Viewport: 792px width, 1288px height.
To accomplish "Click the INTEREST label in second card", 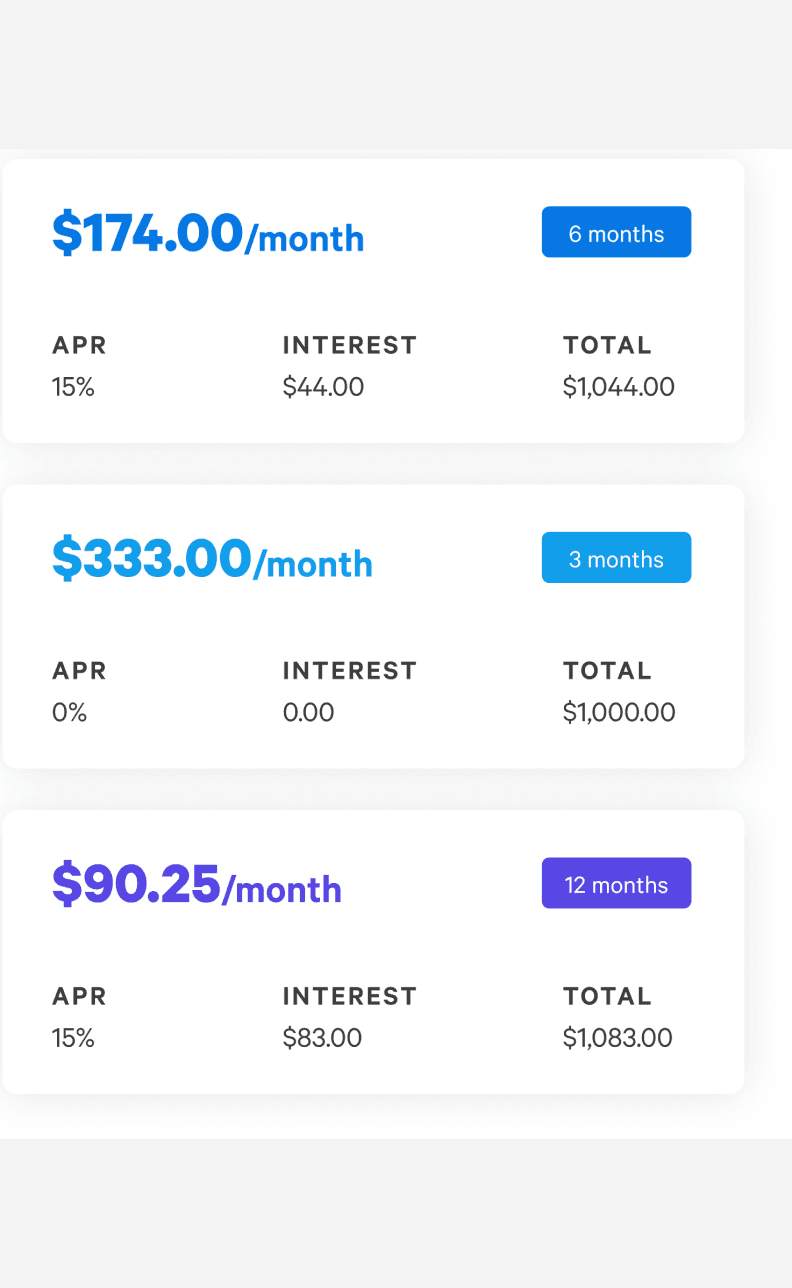I will coord(349,671).
